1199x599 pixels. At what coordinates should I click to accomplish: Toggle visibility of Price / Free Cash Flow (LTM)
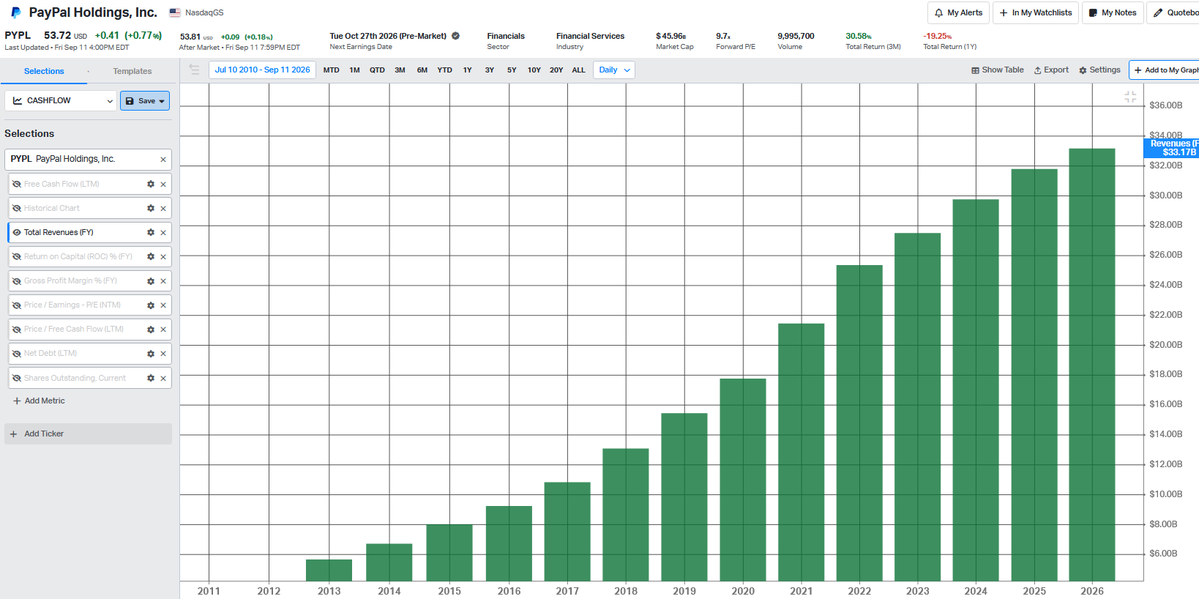click(17, 329)
